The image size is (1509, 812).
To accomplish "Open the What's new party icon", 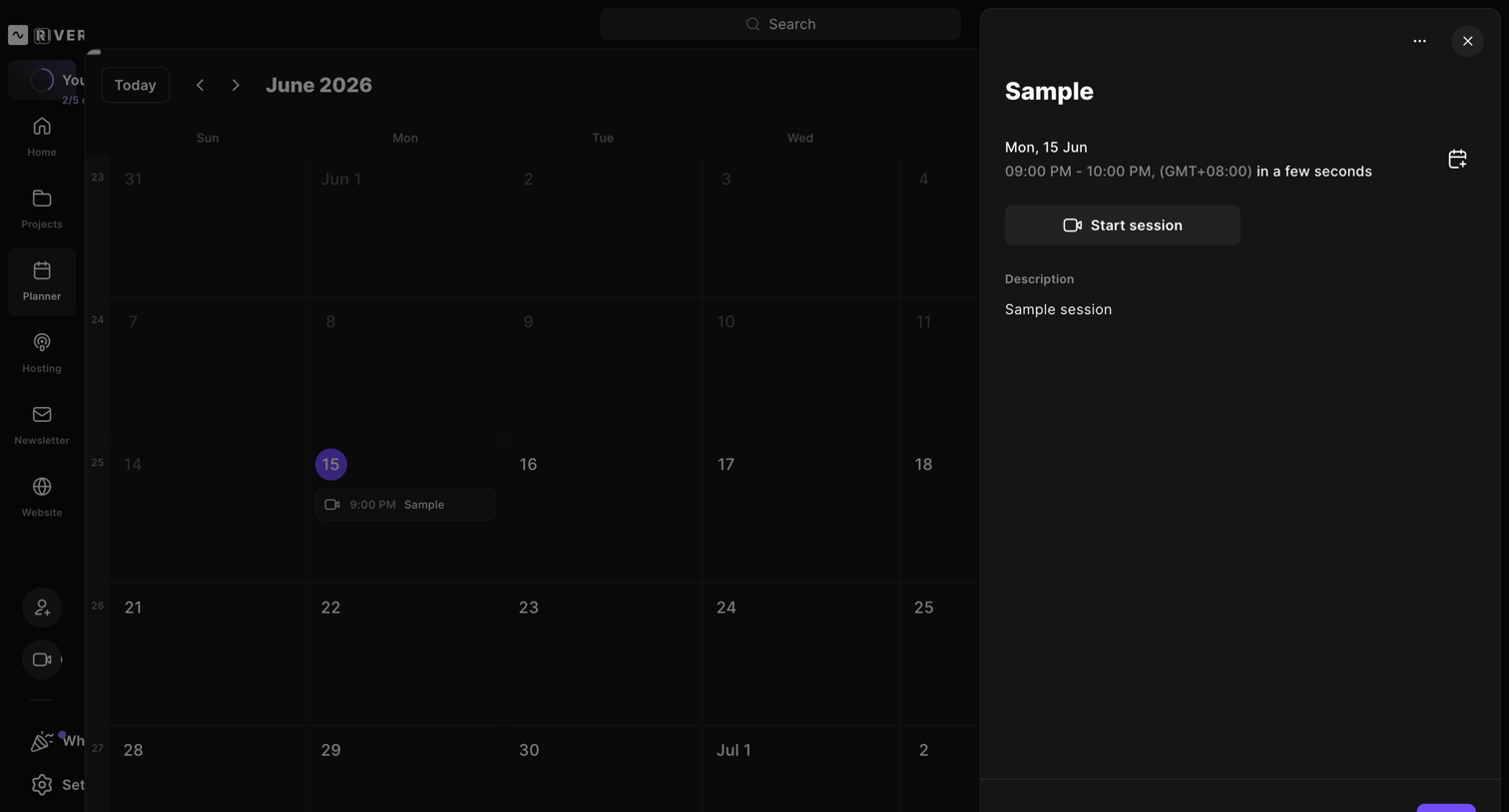I will click(x=42, y=741).
